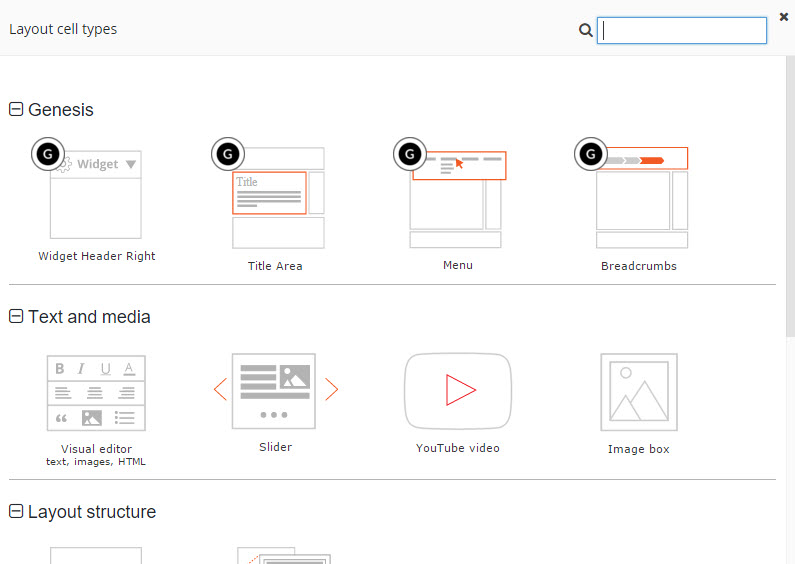The height and width of the screenshot is (564, 795).
Task: Select the Widget Header Right cell icon
Action: click(x=87, y=188)
